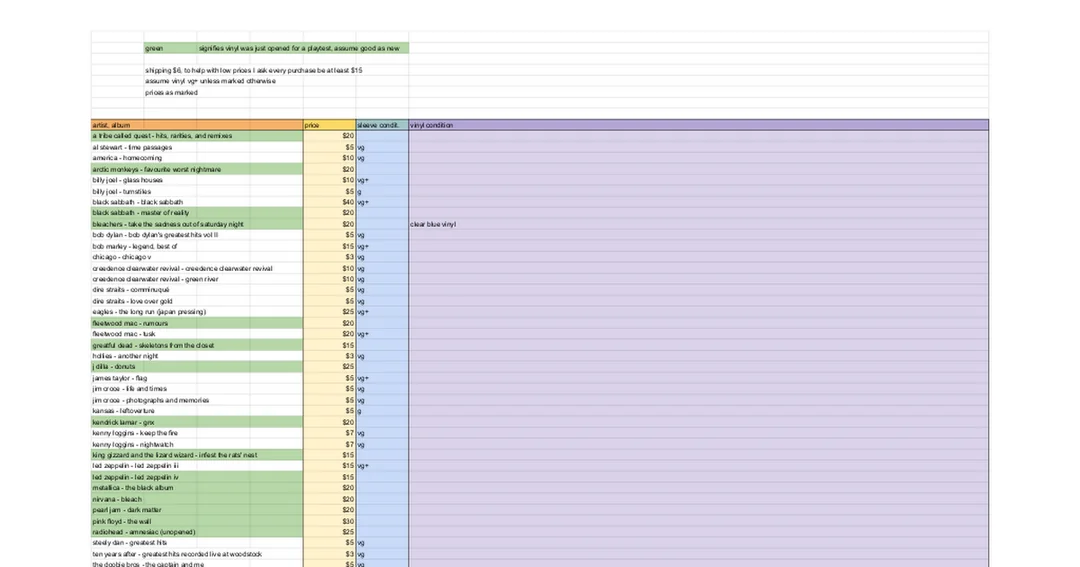The width and height of the screenshot is (1080, 567).
Task: Click the $3 price for chicago v
Action: (329, 257)
